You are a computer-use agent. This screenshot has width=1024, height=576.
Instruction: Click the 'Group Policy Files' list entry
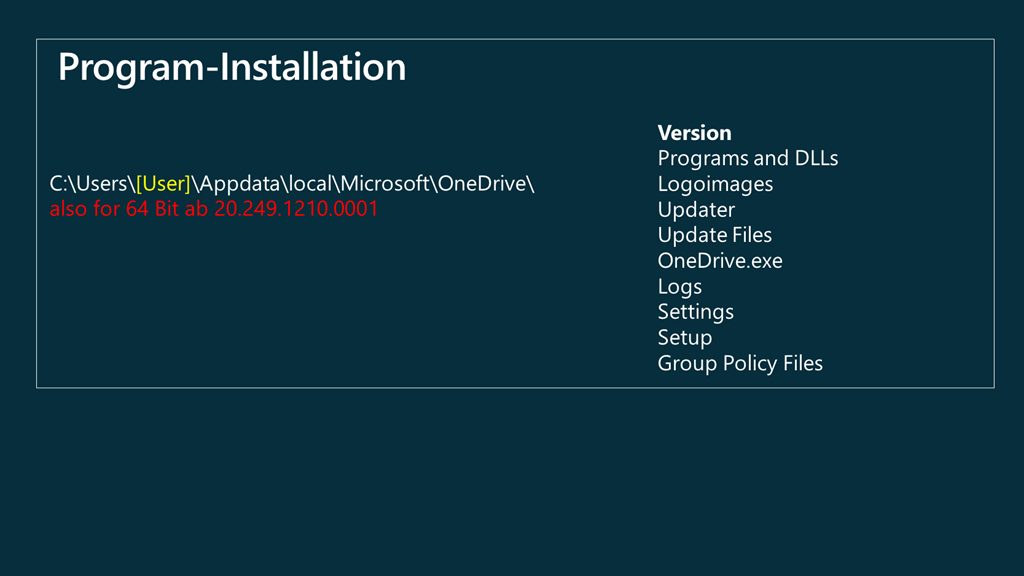point(740,363)
